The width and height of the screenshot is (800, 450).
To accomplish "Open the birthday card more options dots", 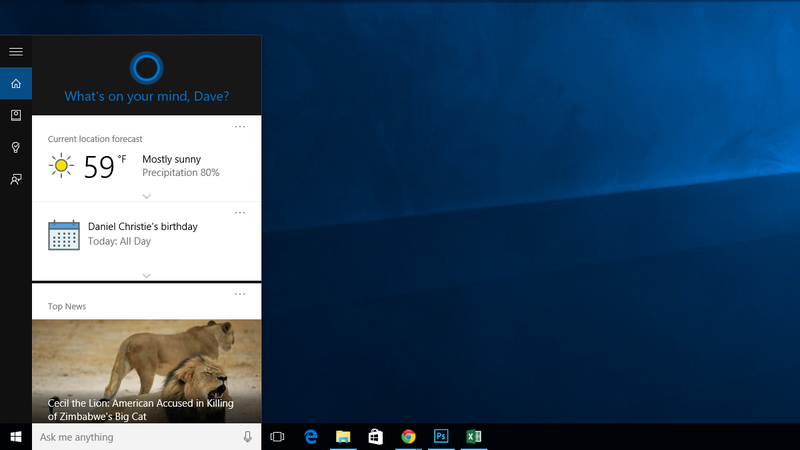I will [x=240, y=213].
